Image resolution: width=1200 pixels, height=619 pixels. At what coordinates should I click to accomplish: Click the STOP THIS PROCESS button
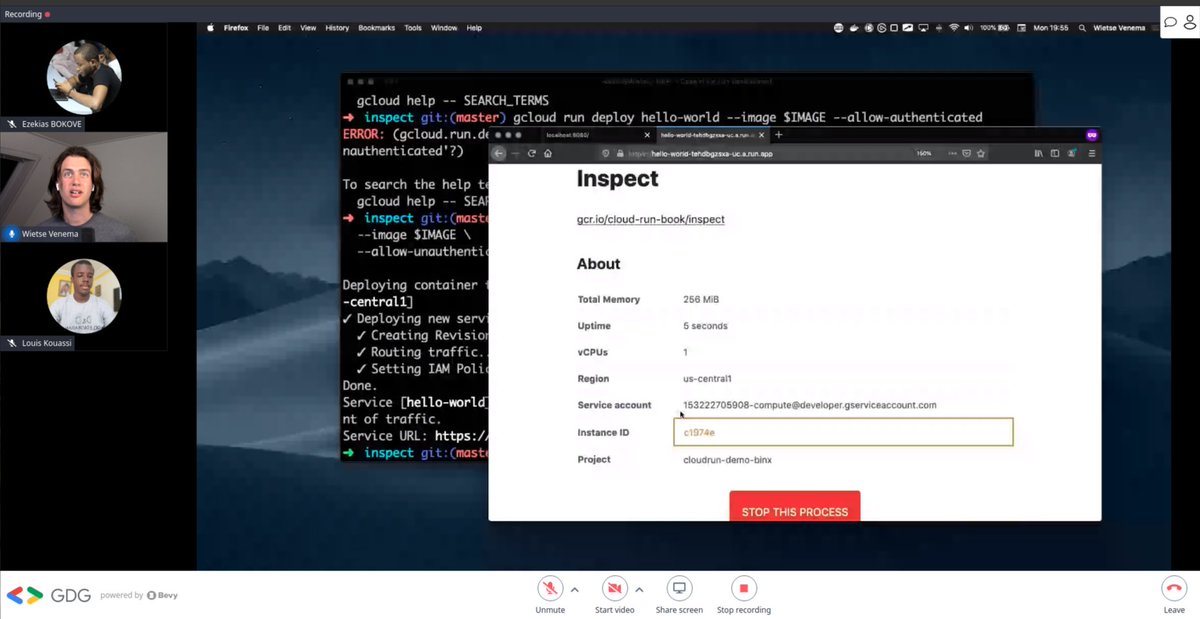tap(794, 507)
